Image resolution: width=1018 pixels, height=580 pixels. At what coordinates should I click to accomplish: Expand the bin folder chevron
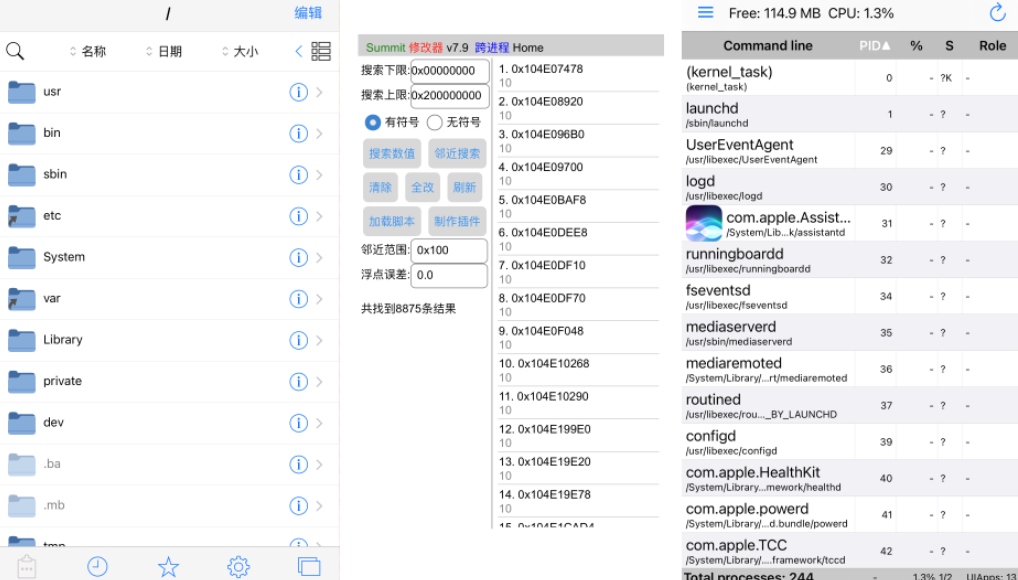(x=319, y=133)
